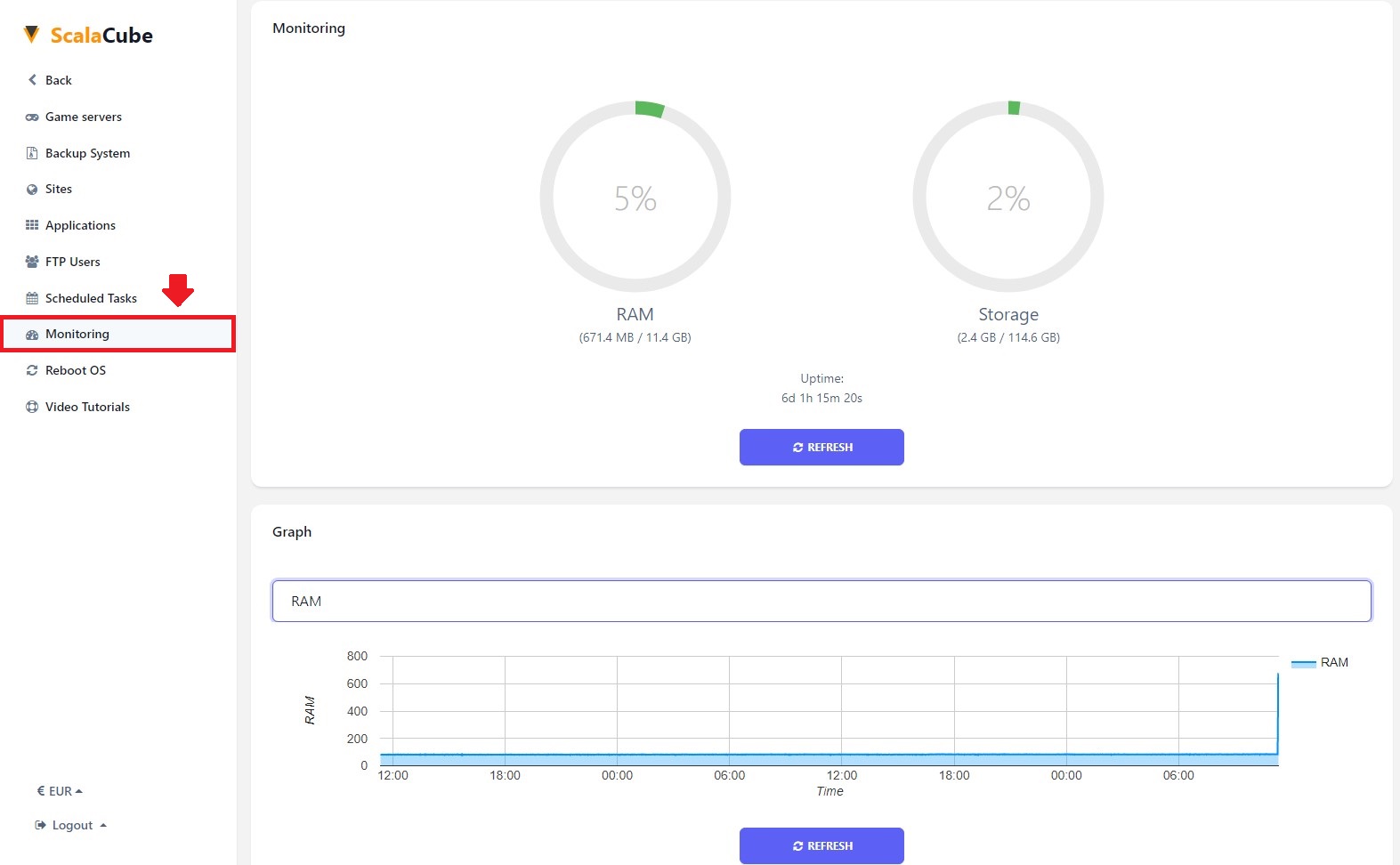Image resolution: width=1400 pixels, height=865 pixels.
Task: Click the RAM spike at graph end
Action: pyautogui.click(x=1278, y=712)
